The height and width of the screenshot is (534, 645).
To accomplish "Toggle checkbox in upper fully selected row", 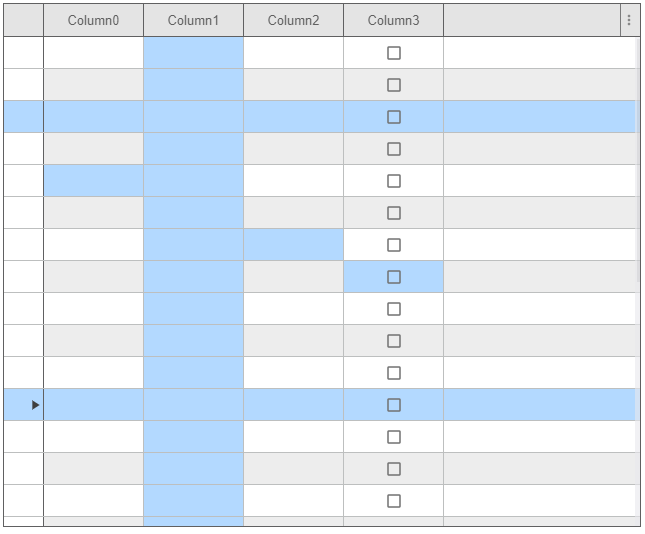I will (393, 117).
